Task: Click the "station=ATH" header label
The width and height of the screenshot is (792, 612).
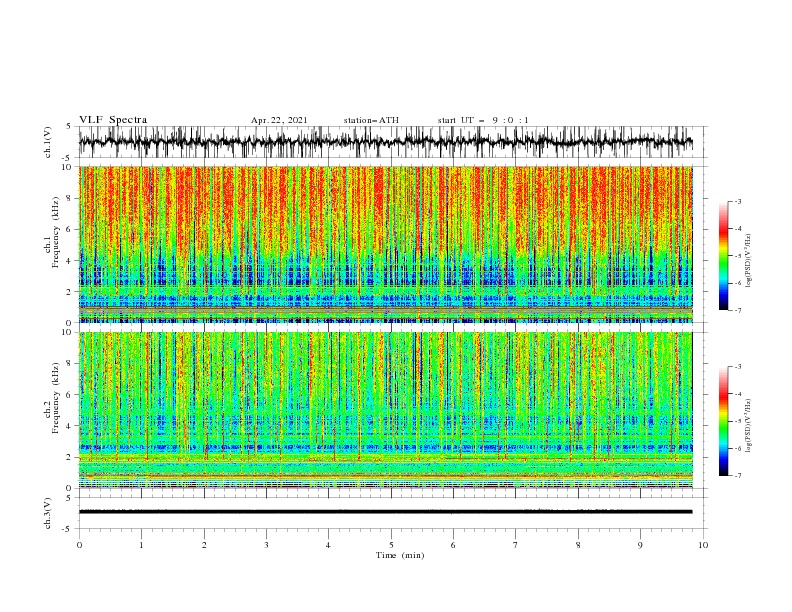Action: coord(371,120)
